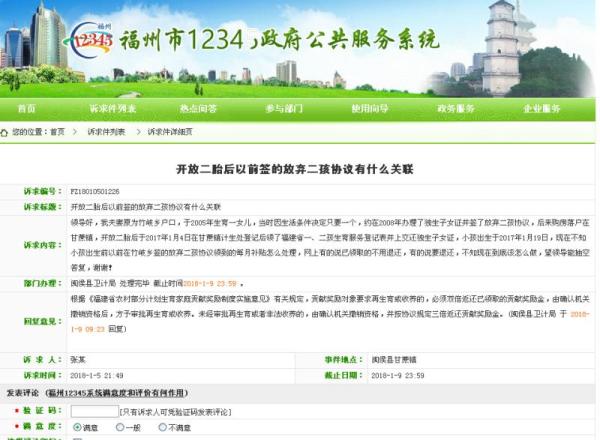Open the 政务服务 navigation tab
This screenshot has height=440, width=600.
click(x=455, y=108)
